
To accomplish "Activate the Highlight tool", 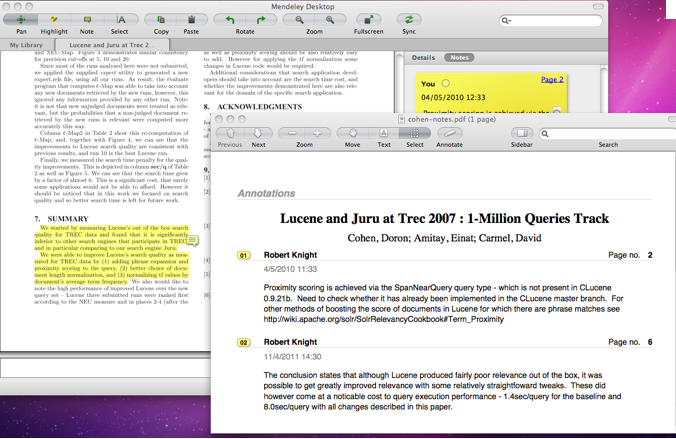I will pos(54,20).
